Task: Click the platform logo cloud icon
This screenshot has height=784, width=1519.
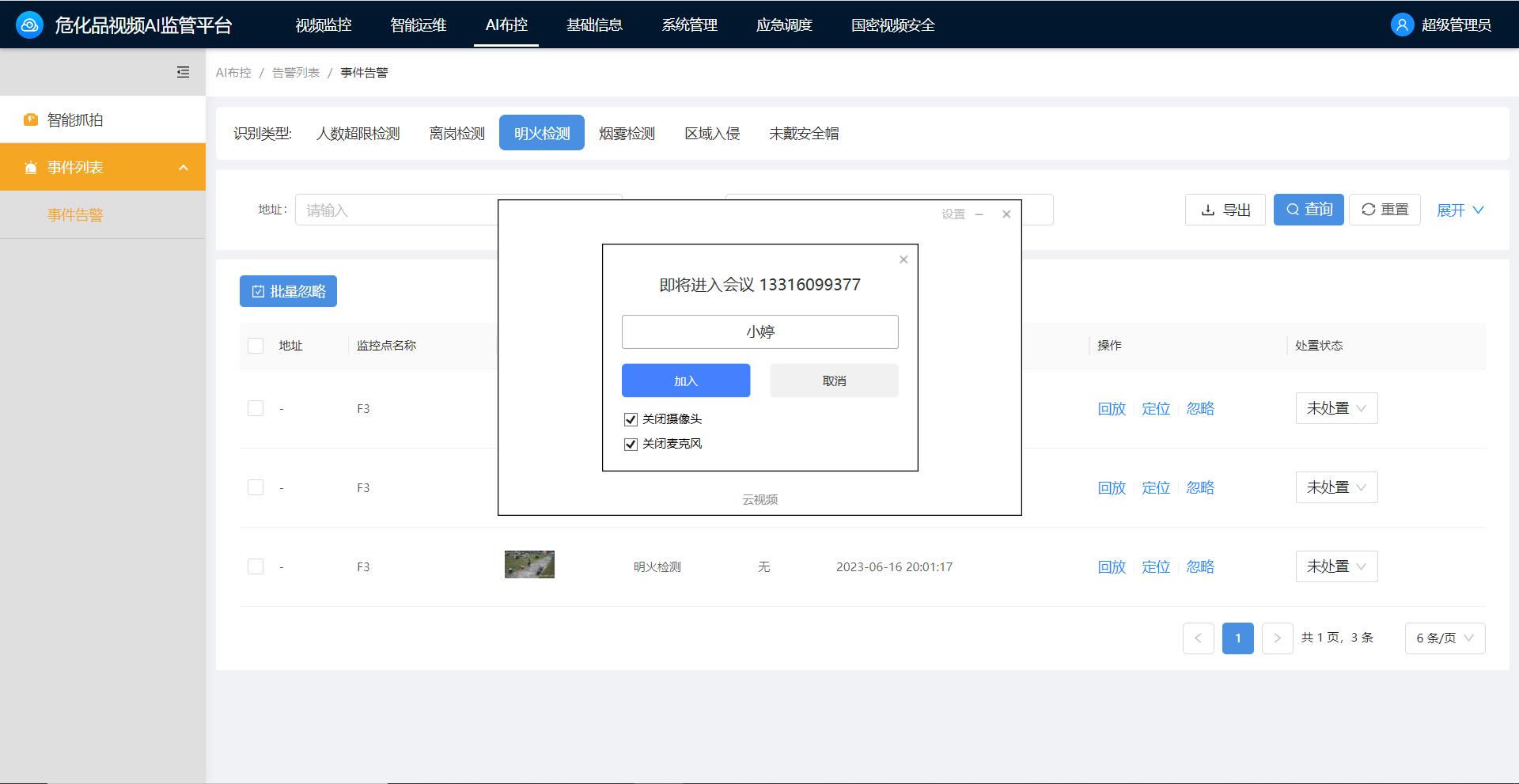Action: pos(31,25)
